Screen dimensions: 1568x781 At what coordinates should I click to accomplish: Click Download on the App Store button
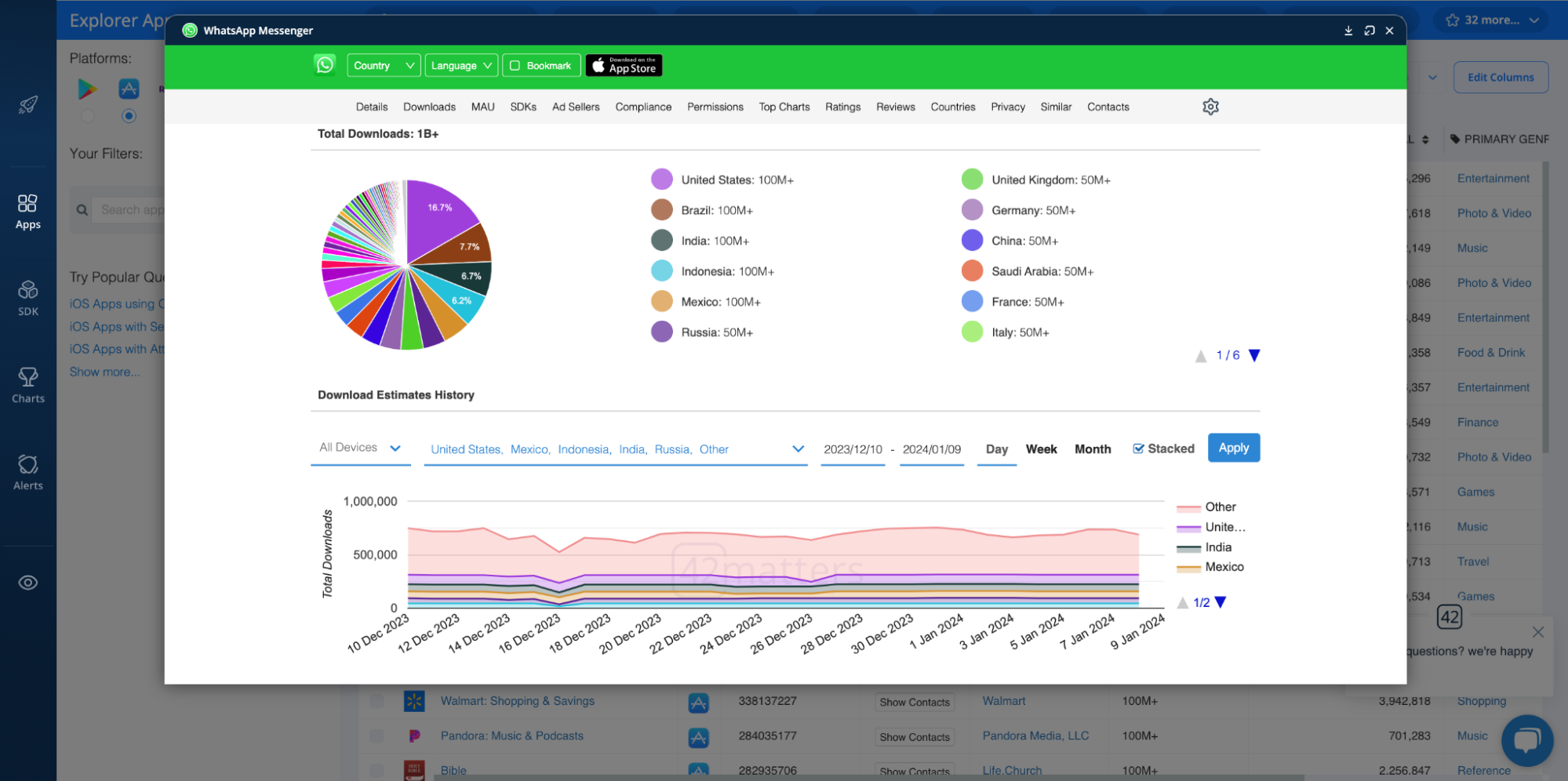click(624, 65)
